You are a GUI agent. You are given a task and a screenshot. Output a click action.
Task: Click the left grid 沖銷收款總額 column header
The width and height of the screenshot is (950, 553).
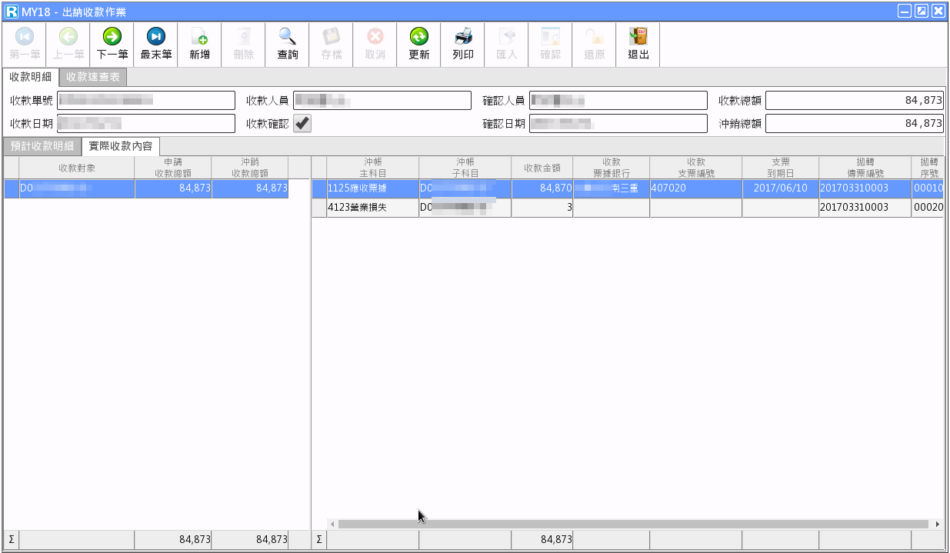[250, 168]
